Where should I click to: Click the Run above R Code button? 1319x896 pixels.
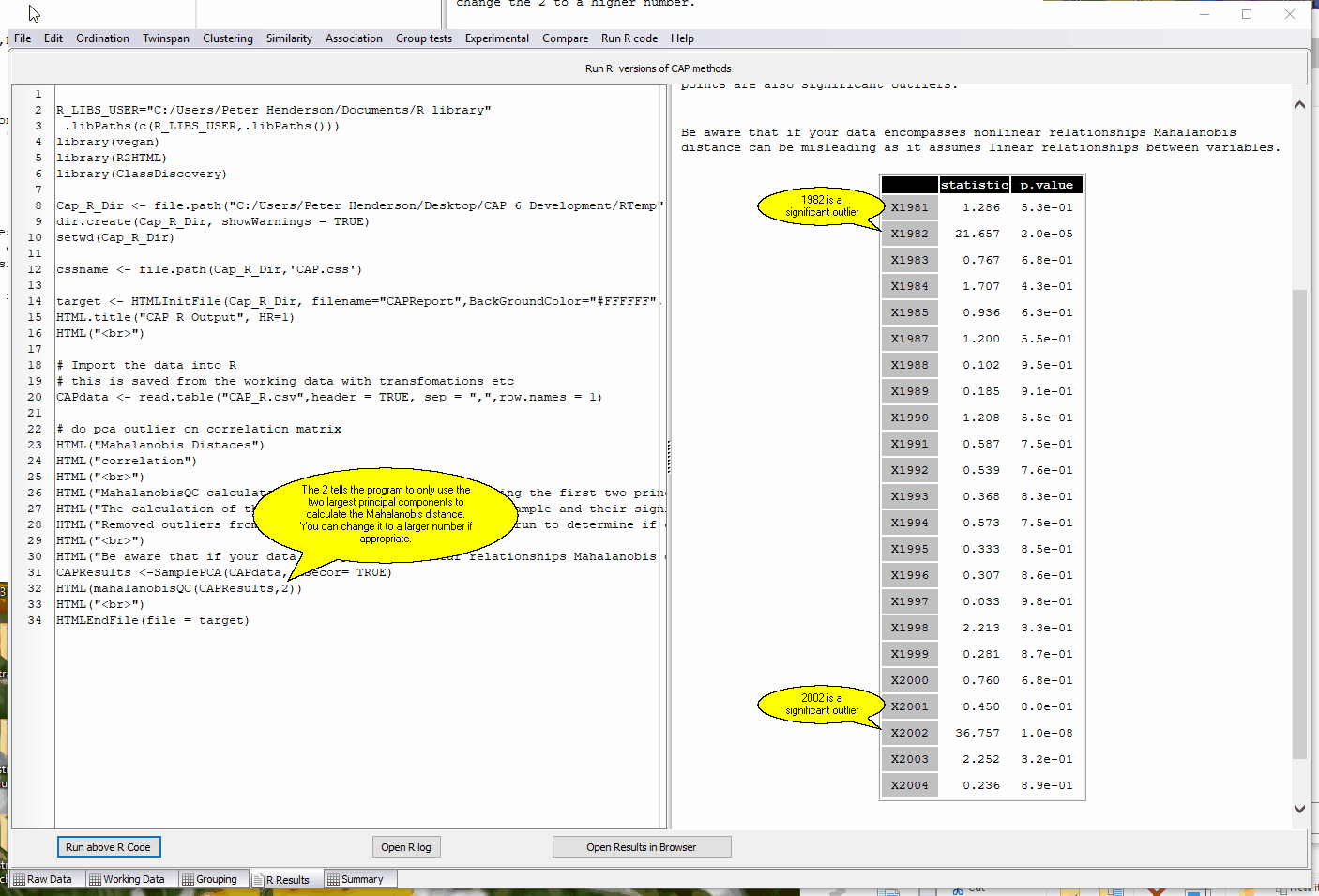click(x=109, y=847)
